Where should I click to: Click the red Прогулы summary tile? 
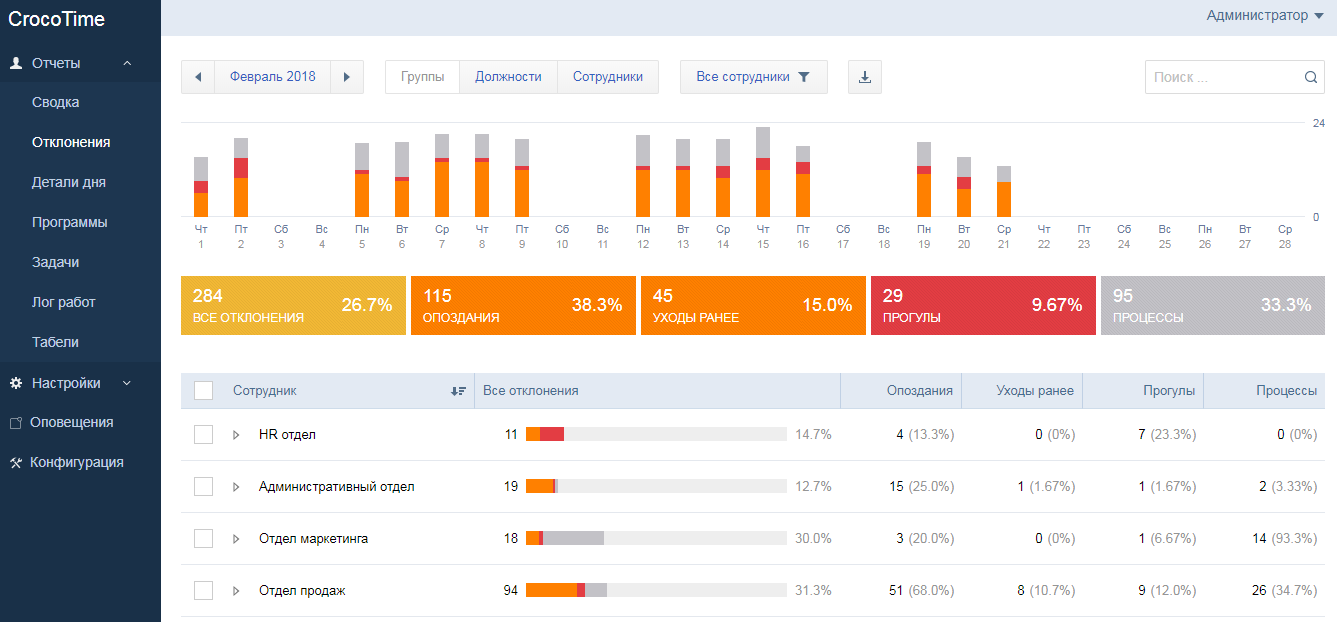pyautogui.click(x=983, y=306)
